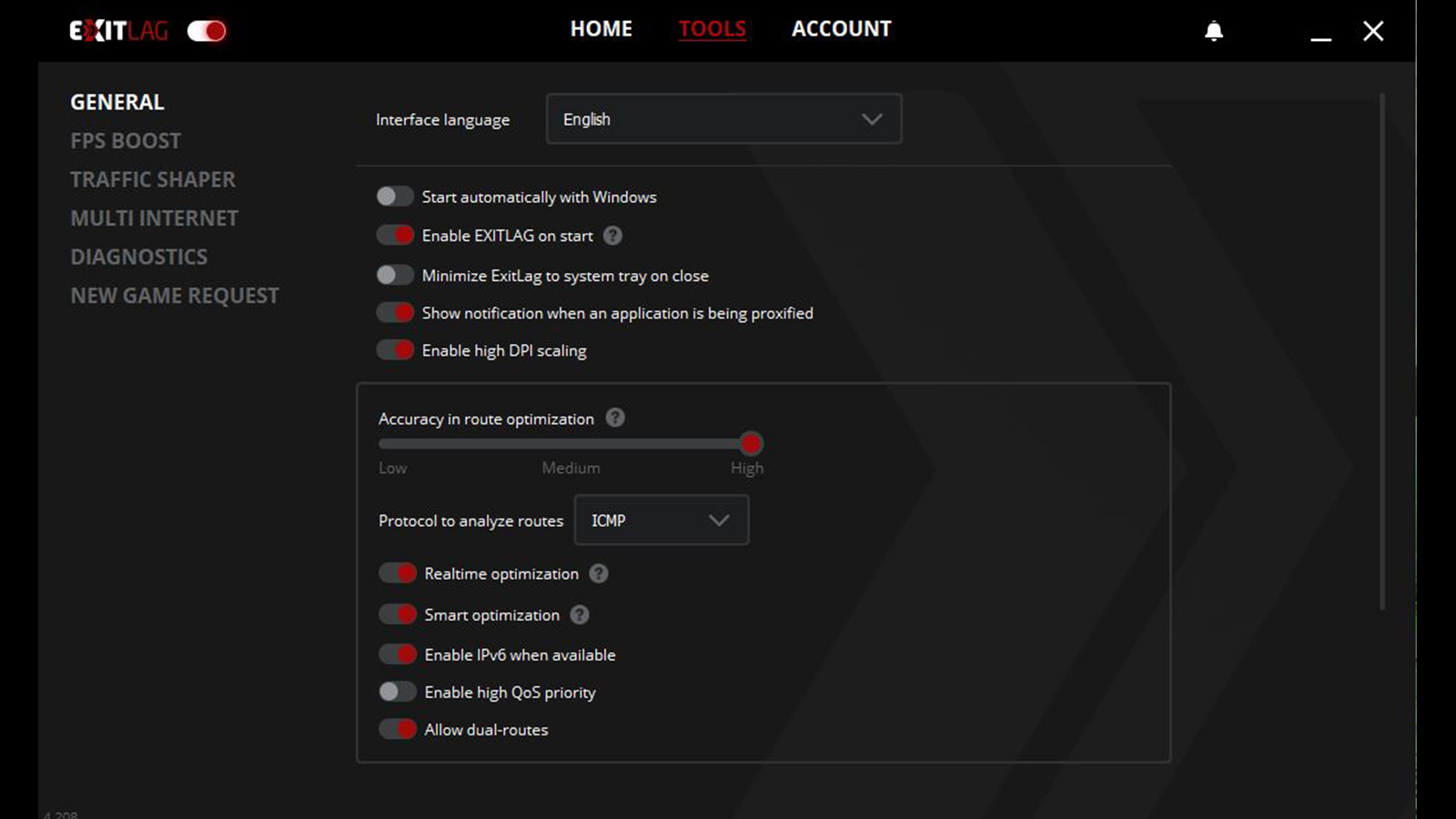Show help icon for Realtime optimization
The width and height of the screenshot is (1456, 819).
[598, 573]
